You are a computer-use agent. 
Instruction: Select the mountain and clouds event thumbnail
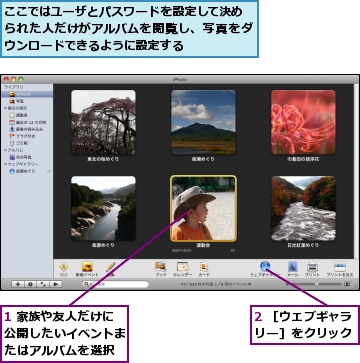(x=203, y=122)
